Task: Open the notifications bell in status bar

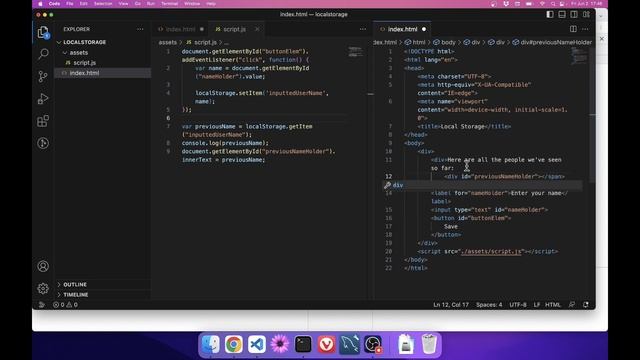Action: click(x=586, y=304)
